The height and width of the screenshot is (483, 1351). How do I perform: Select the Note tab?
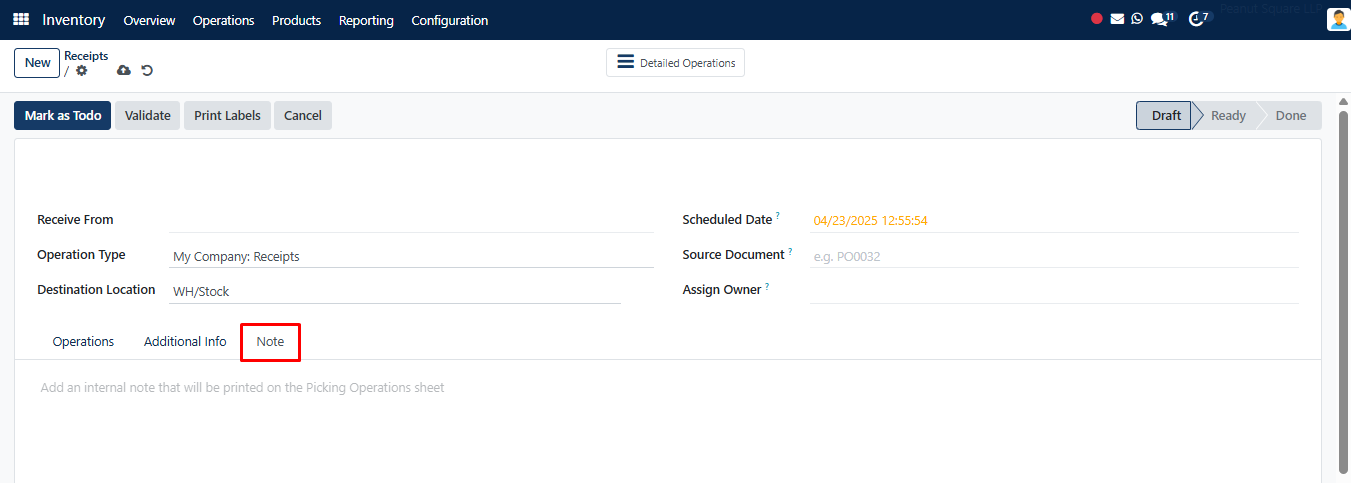click(x=270, y=341)
